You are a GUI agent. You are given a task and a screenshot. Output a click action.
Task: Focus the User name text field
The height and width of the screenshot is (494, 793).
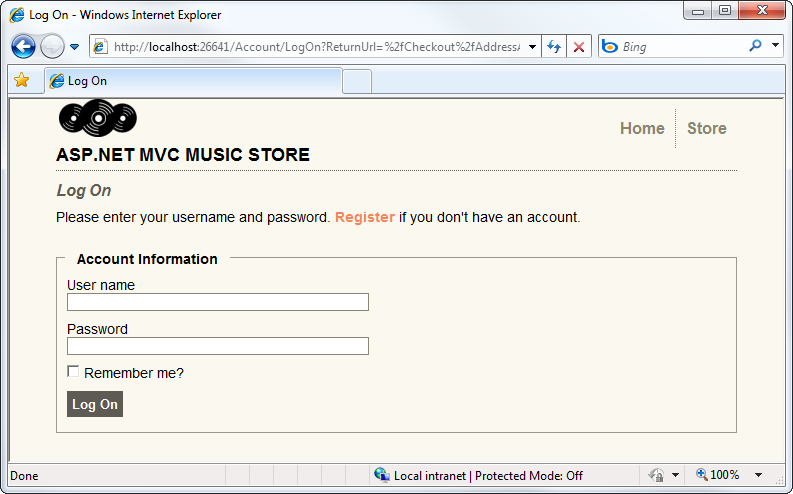point(217,302)
